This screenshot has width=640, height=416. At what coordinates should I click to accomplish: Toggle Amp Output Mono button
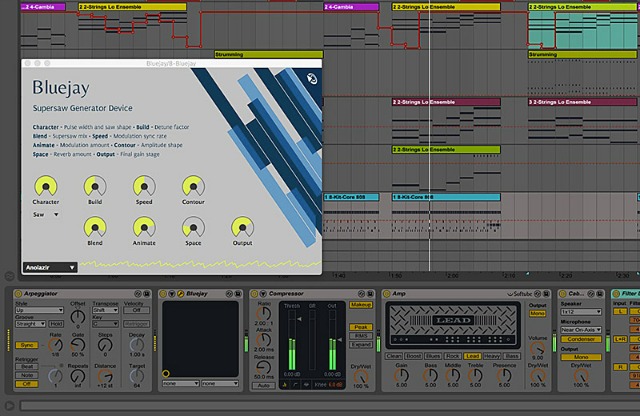coord(538,313)
